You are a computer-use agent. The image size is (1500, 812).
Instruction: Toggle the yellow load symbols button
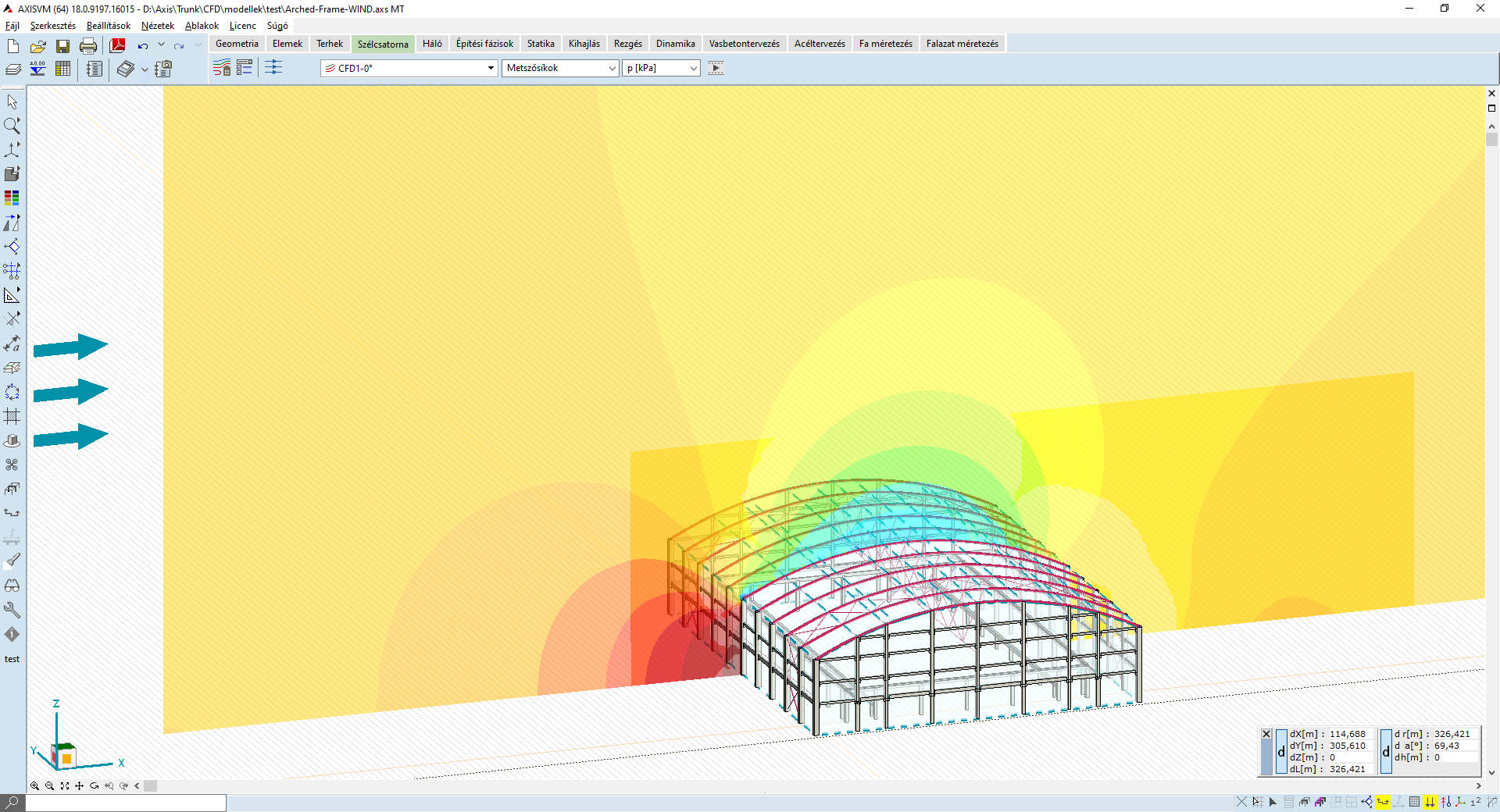point(1430,802)
